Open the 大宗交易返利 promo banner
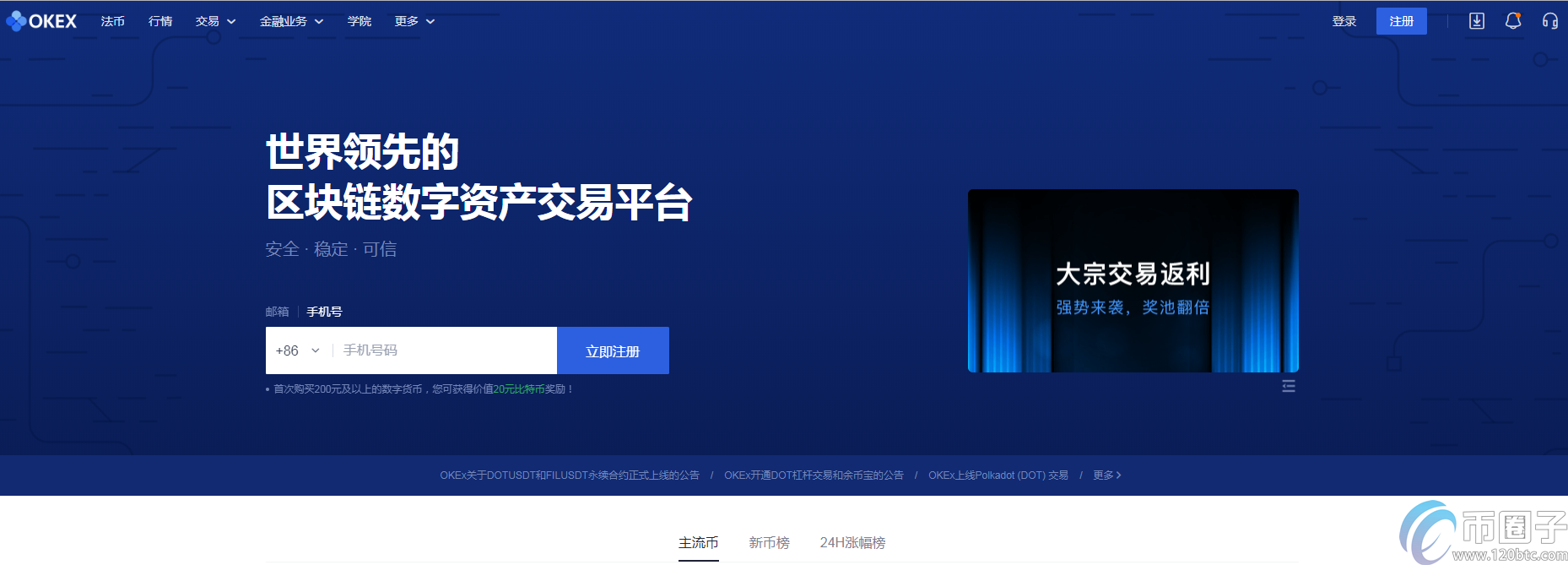The width and height of the screenshot is (1568, 565). click(1133, 280)
